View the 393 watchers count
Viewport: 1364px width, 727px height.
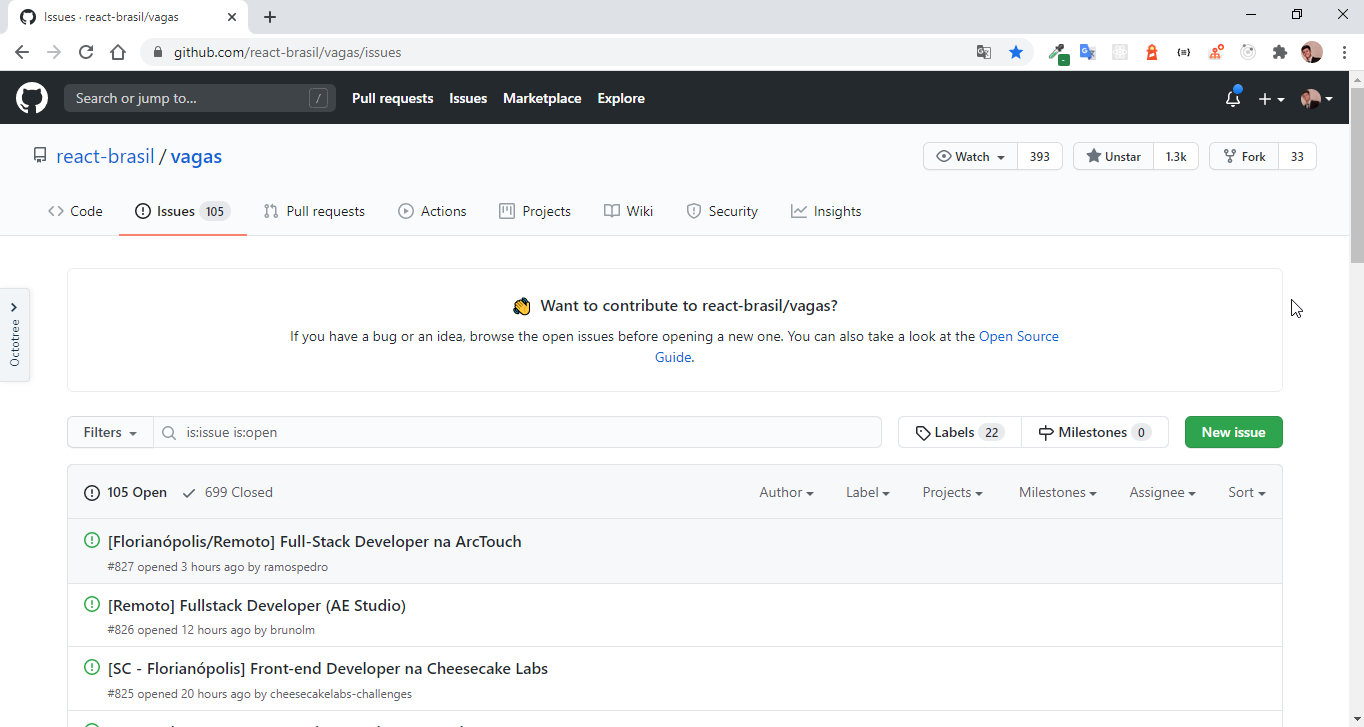pos(1040,156)
